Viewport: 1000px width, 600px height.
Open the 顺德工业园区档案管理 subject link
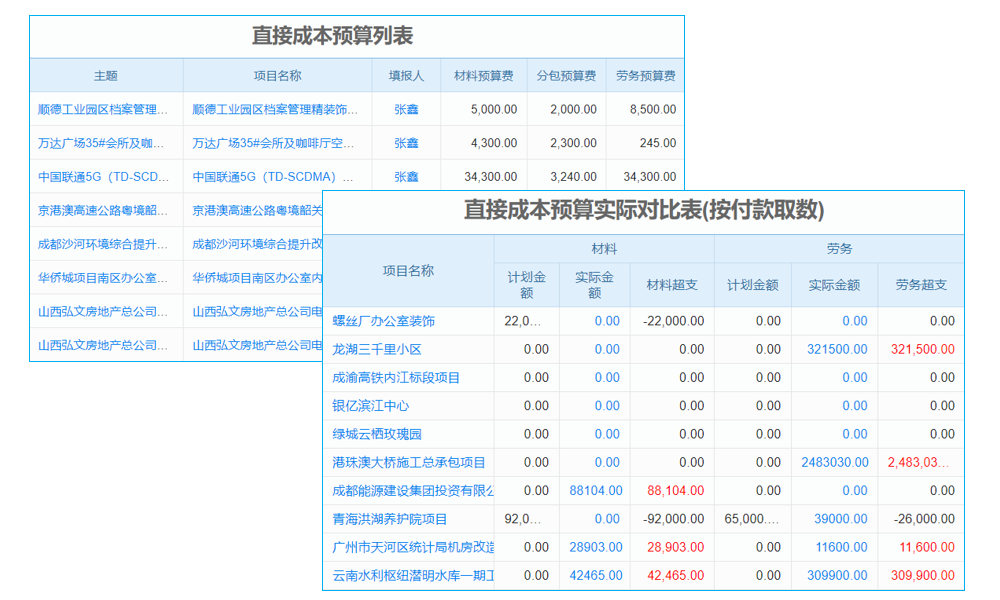tap(105, 109)
